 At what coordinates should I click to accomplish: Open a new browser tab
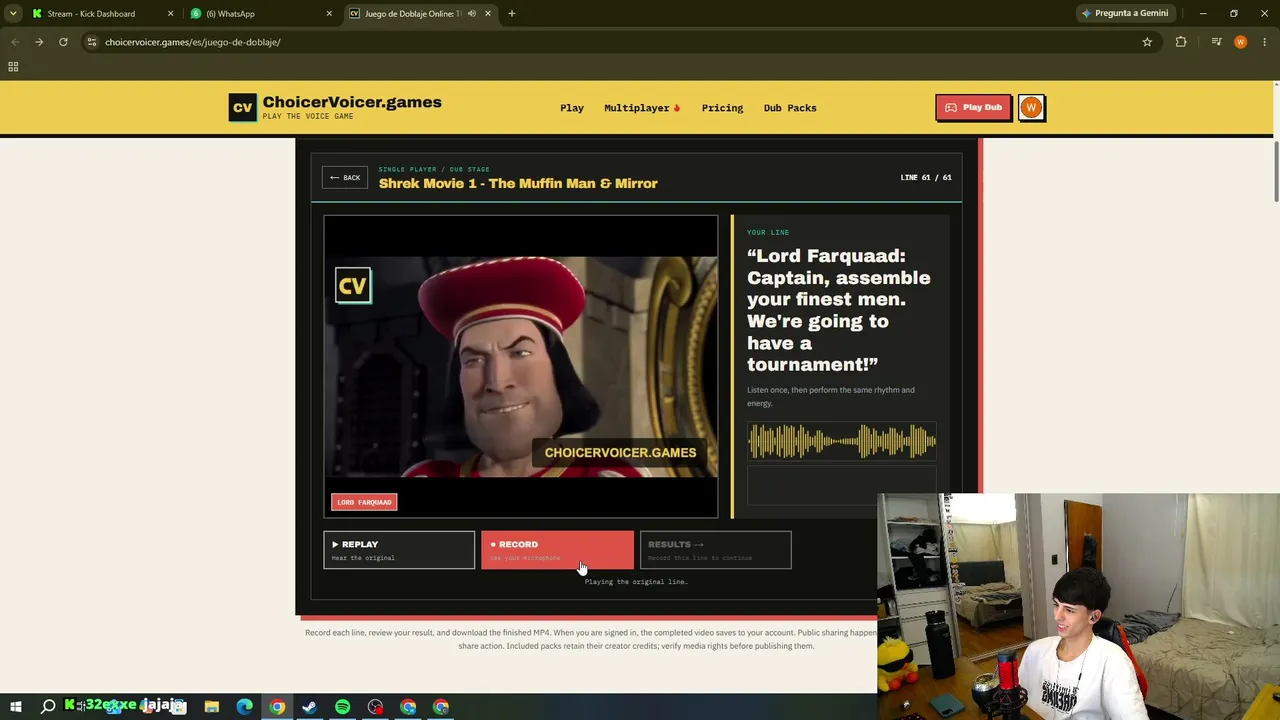(512, 14)
